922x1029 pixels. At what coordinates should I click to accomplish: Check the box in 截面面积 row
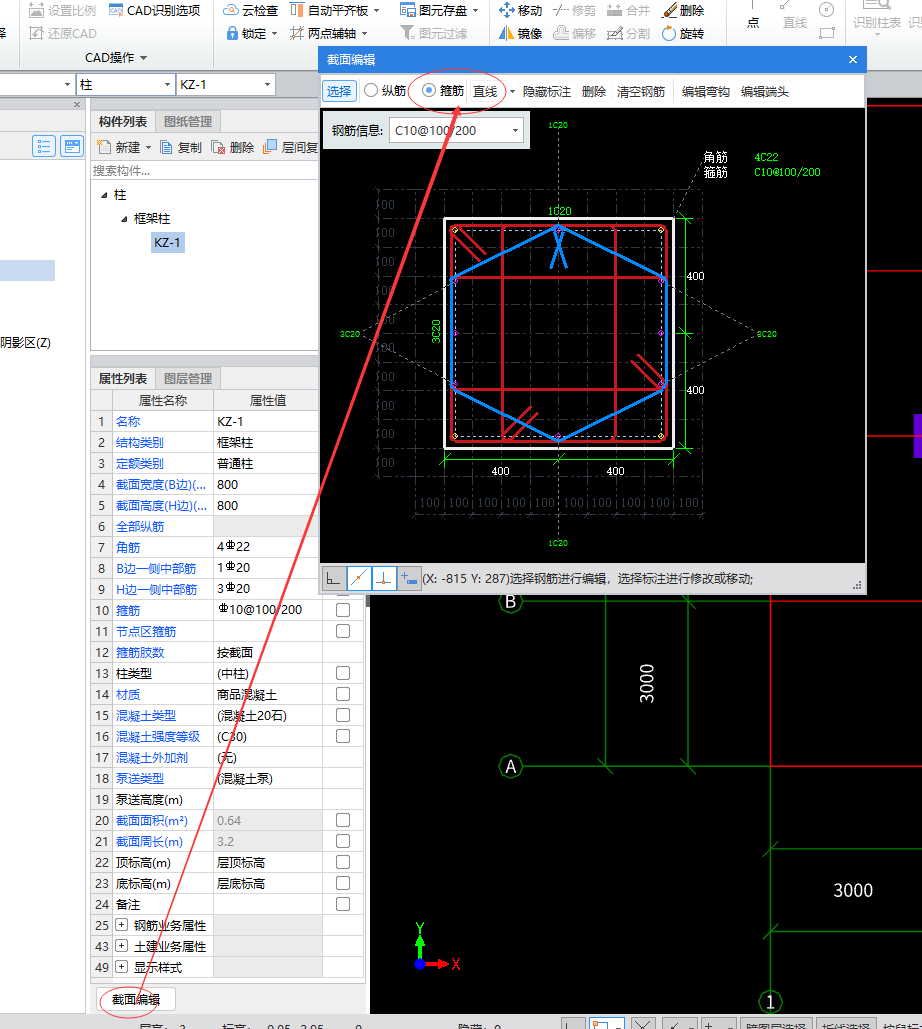tap(343, 820)
